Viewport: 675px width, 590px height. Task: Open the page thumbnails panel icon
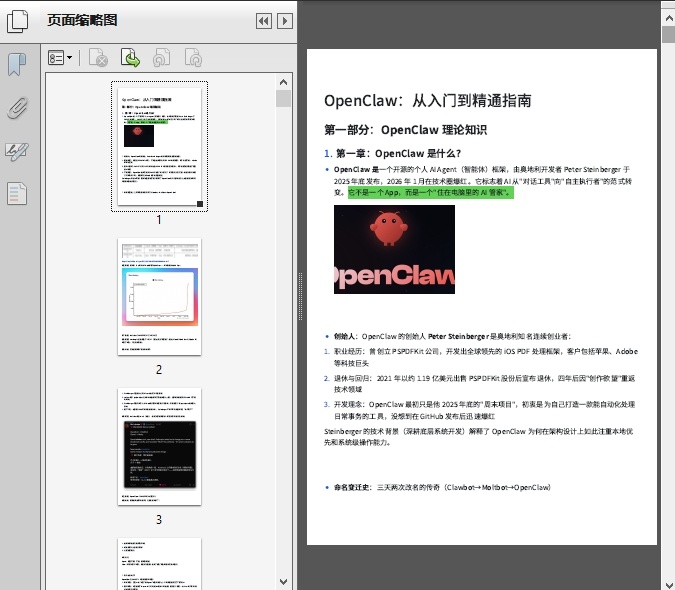(x=17, y=21)
